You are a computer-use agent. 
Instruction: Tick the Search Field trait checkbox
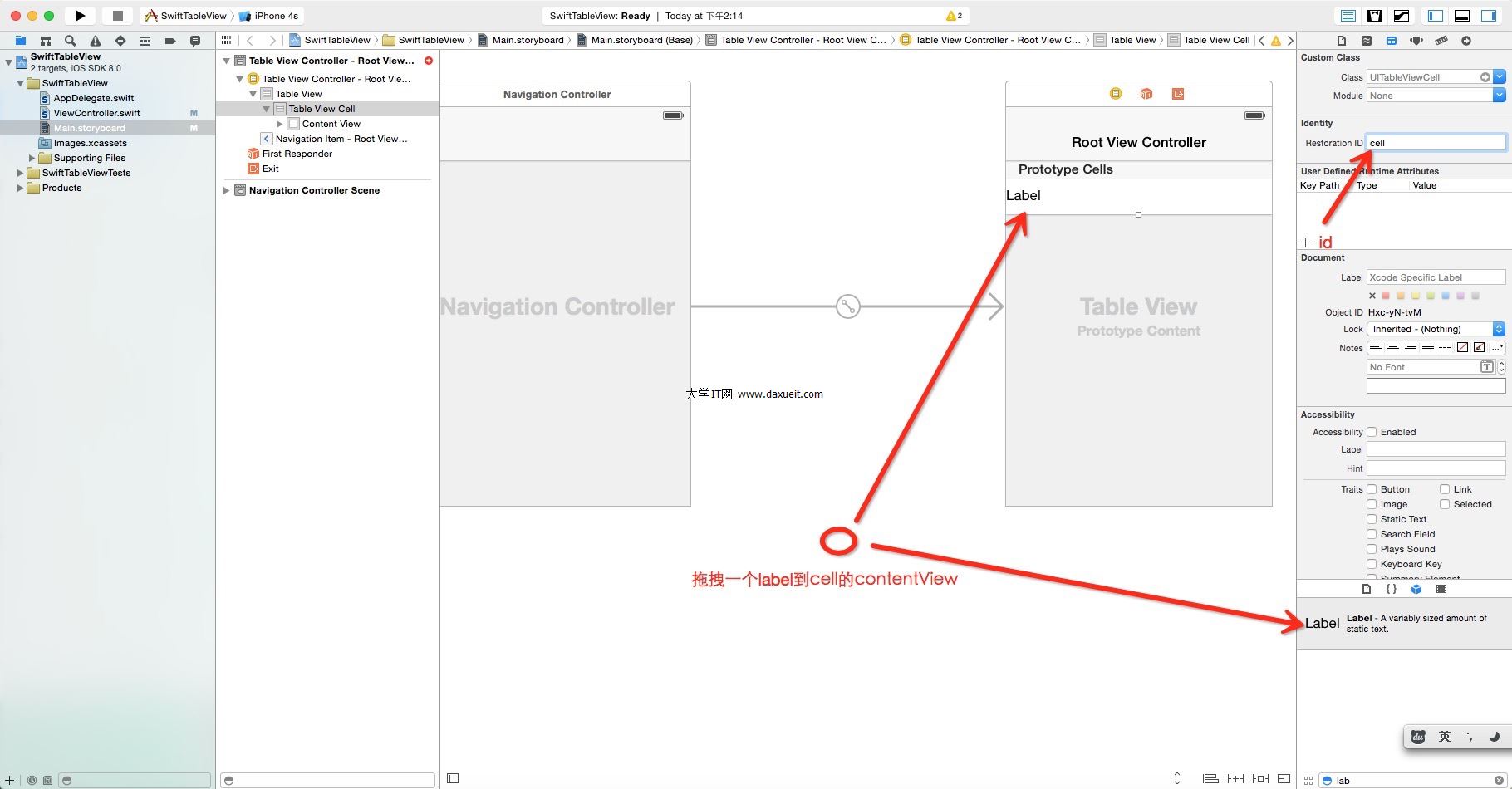1372,534
